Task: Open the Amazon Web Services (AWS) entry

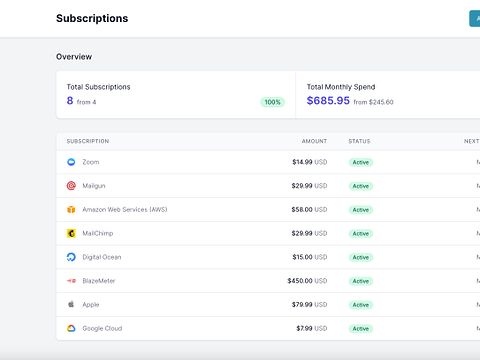Action: pyautogui.click(x=125, y=210)
